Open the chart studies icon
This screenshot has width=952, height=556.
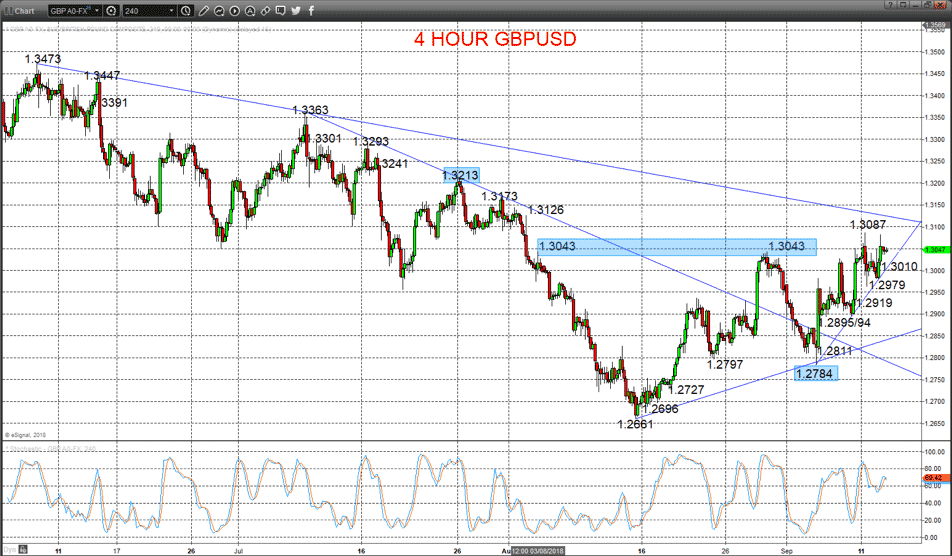(x=219, y=11)
